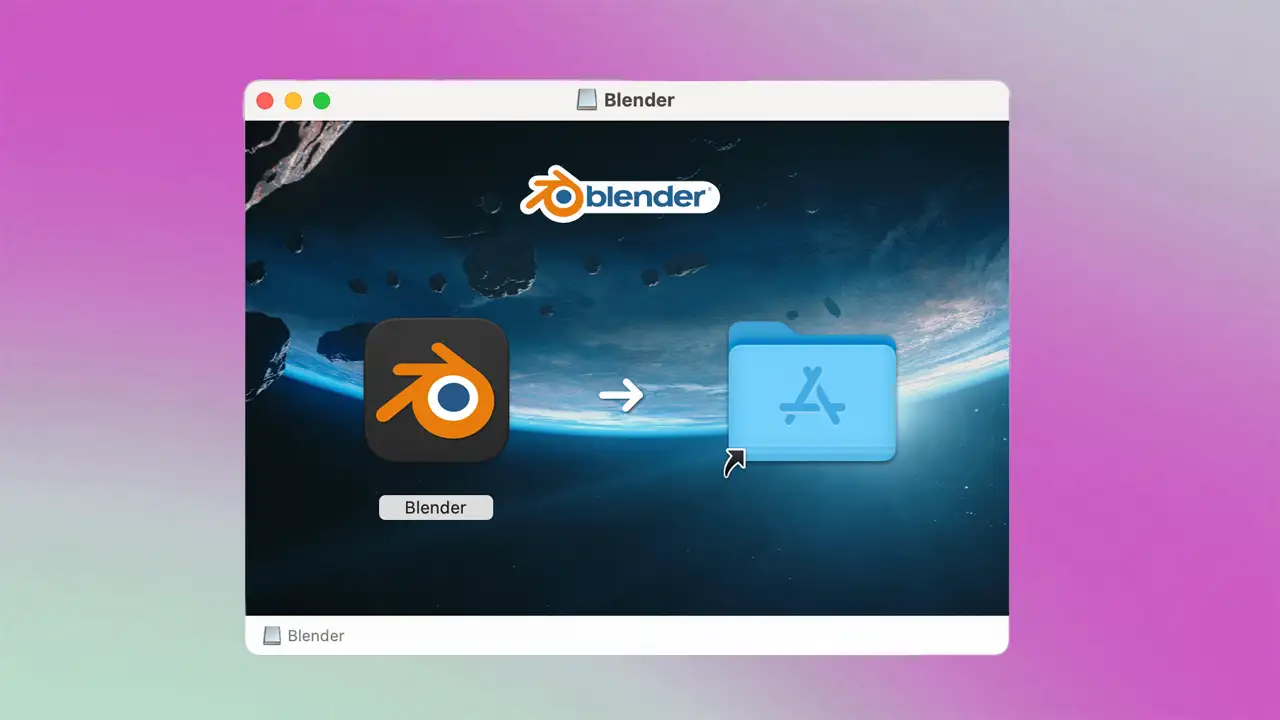Click the disk icon in window title
Viewport: 1280px width, 720px height.
[587, 100]
